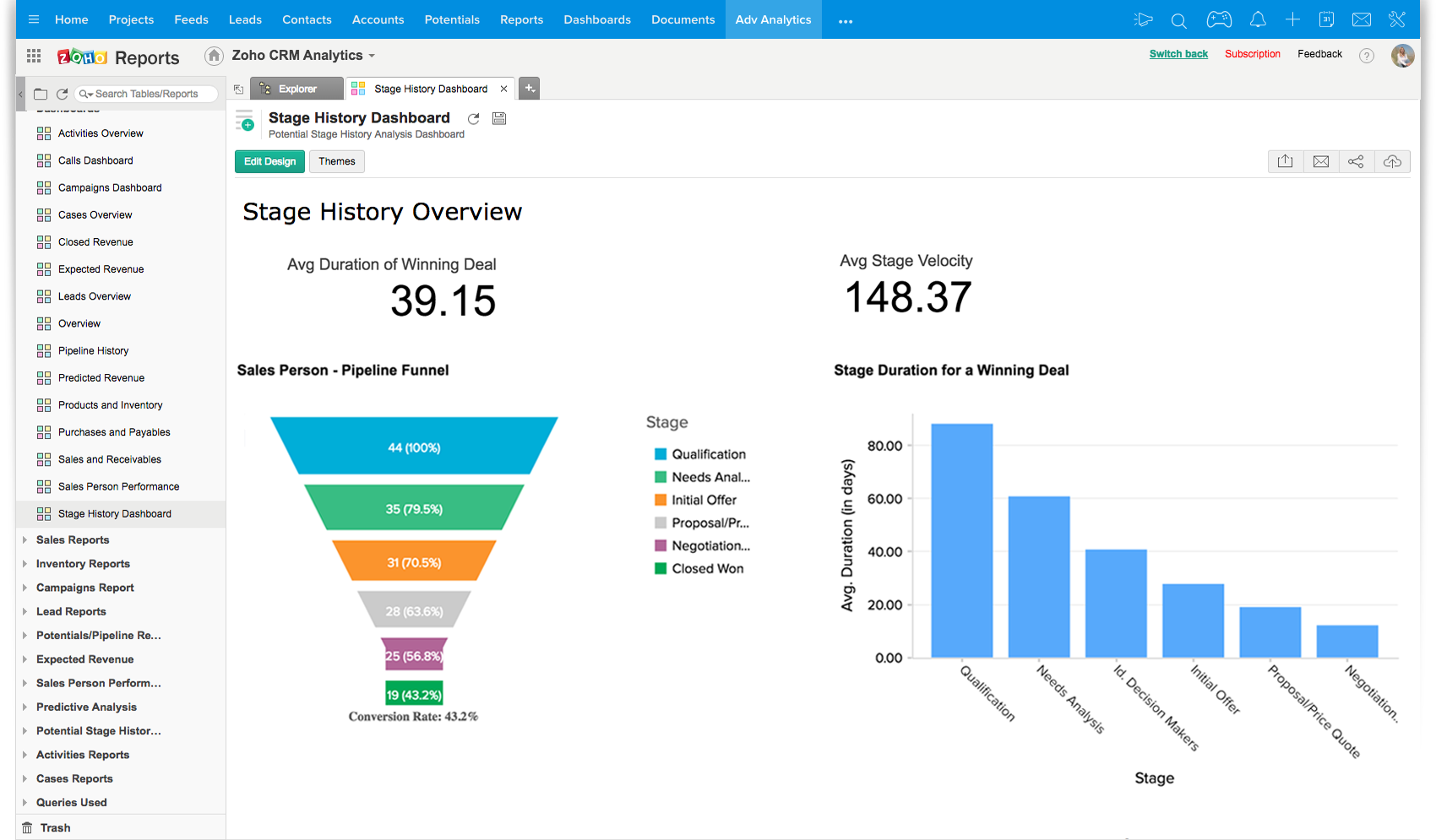Refresh the Stage History Dashboard
The width and height of the screenshot is (1436, 840).
tap(474, 119)
